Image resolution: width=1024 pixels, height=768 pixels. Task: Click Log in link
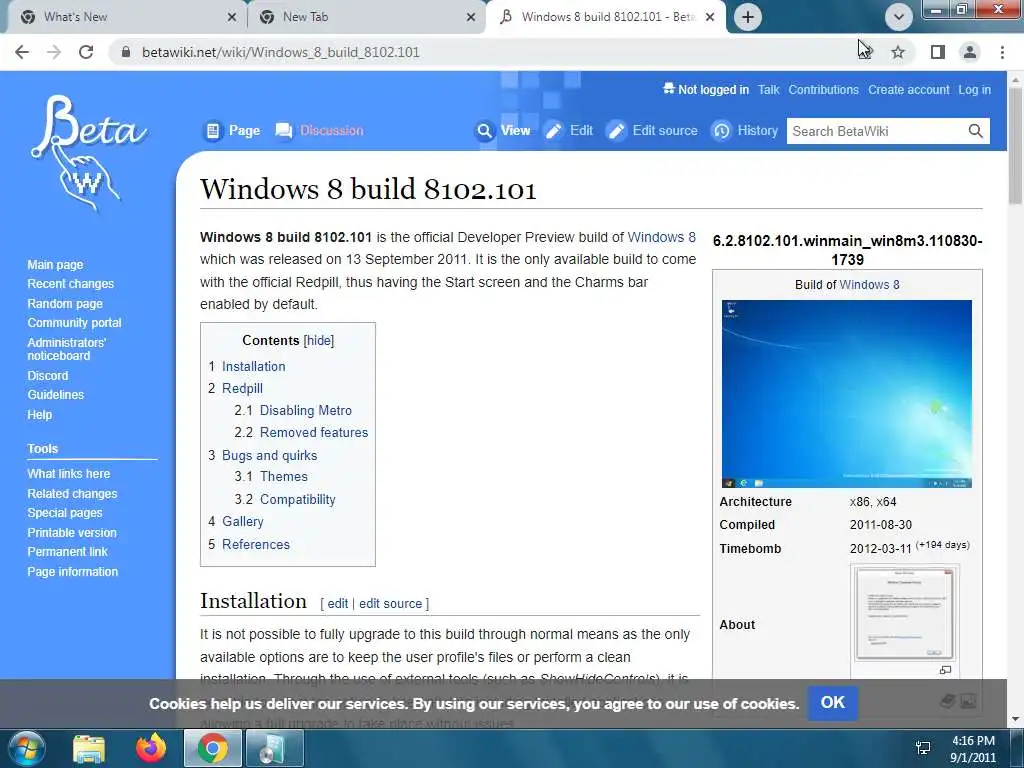974,90
